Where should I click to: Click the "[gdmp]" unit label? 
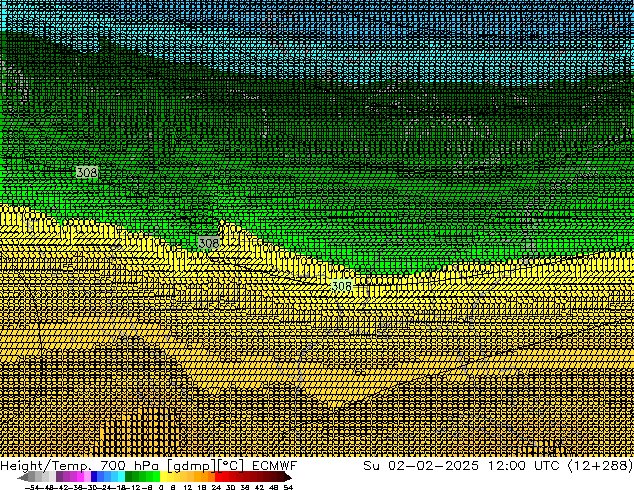point(190,466)
